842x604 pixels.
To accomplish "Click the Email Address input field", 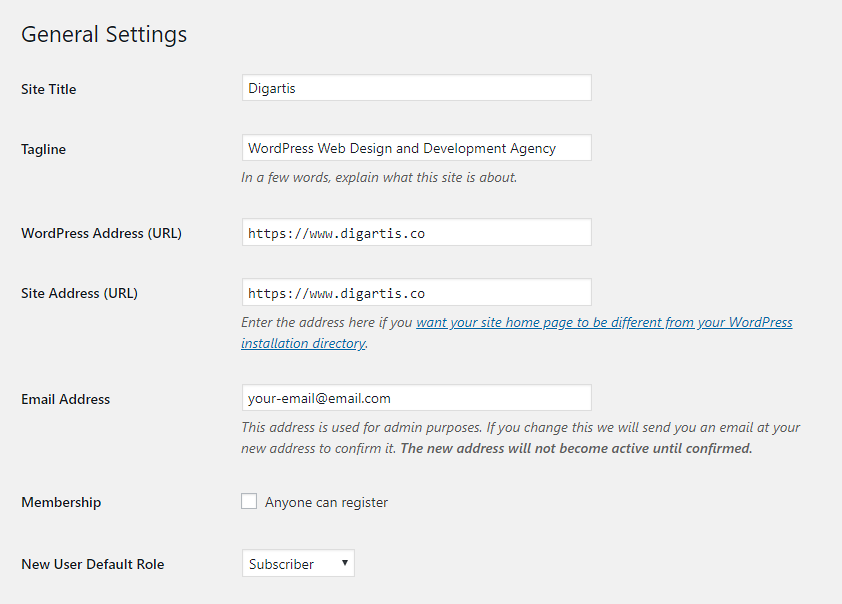I will pos(417,398).
